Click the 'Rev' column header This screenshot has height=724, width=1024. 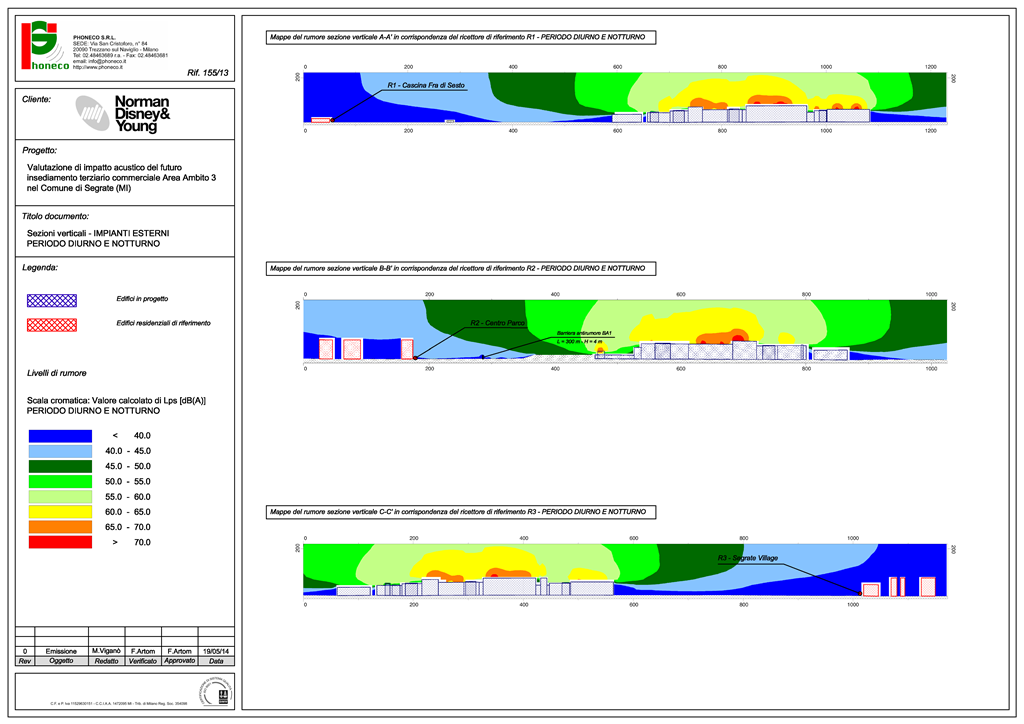click(25, 661)
